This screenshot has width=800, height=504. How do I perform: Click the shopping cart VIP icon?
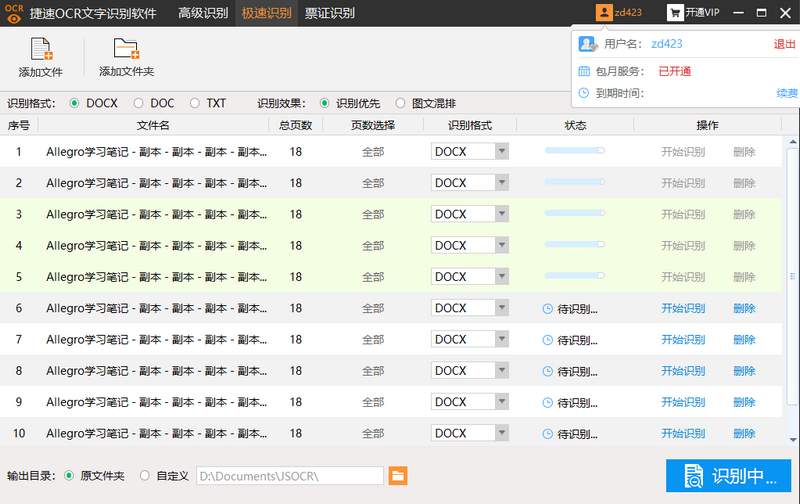click(x=675, y=13)
